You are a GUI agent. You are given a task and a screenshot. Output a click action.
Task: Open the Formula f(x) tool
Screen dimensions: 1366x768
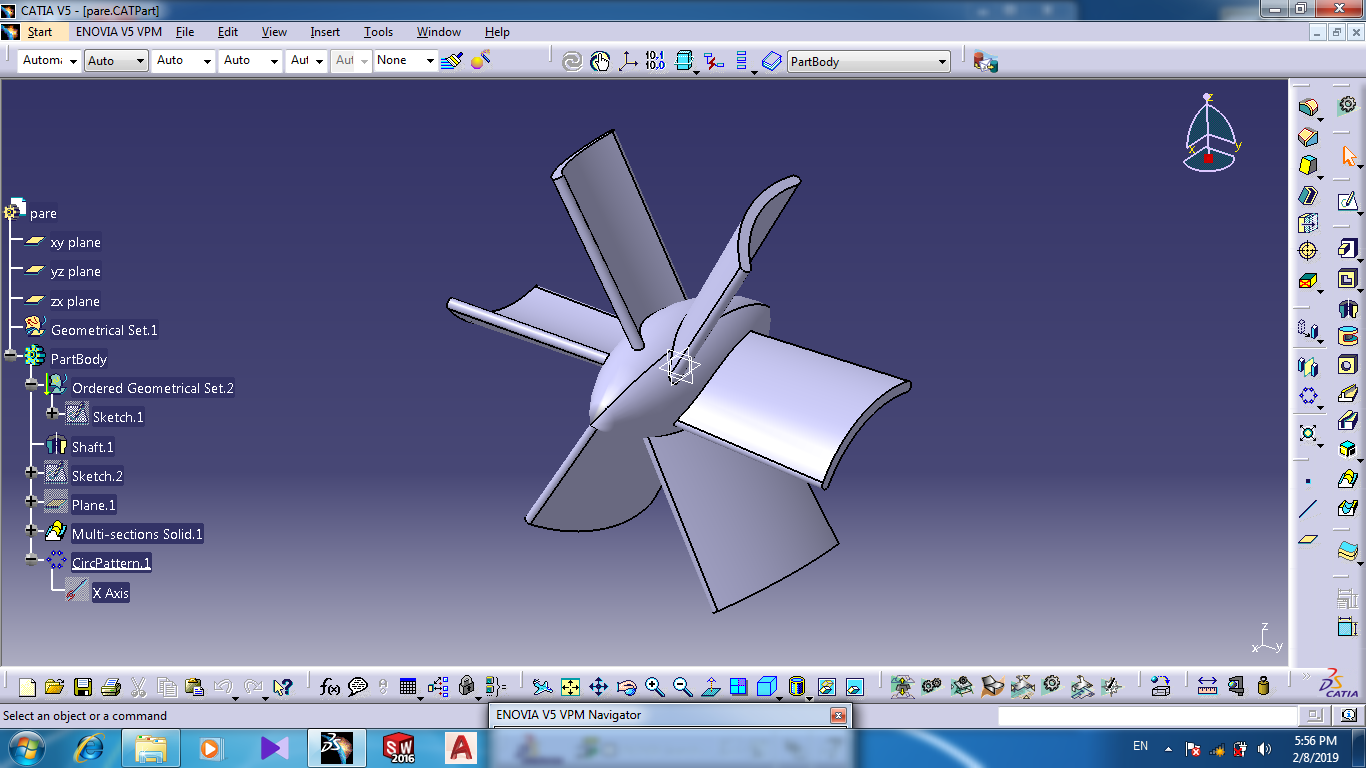[x=329, y=687]
